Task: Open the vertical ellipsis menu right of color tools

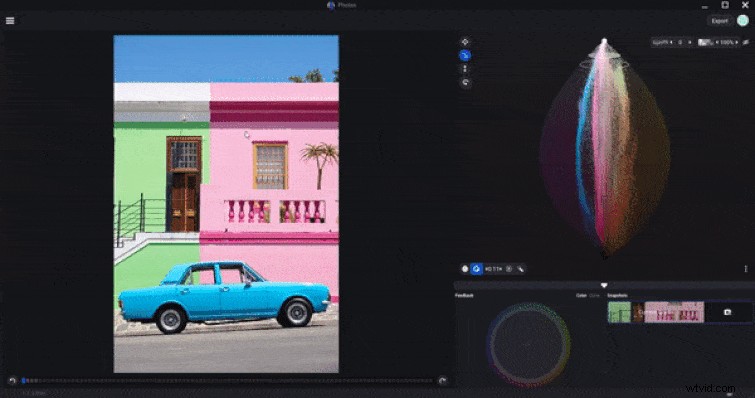Action: (x=746, y=269)
